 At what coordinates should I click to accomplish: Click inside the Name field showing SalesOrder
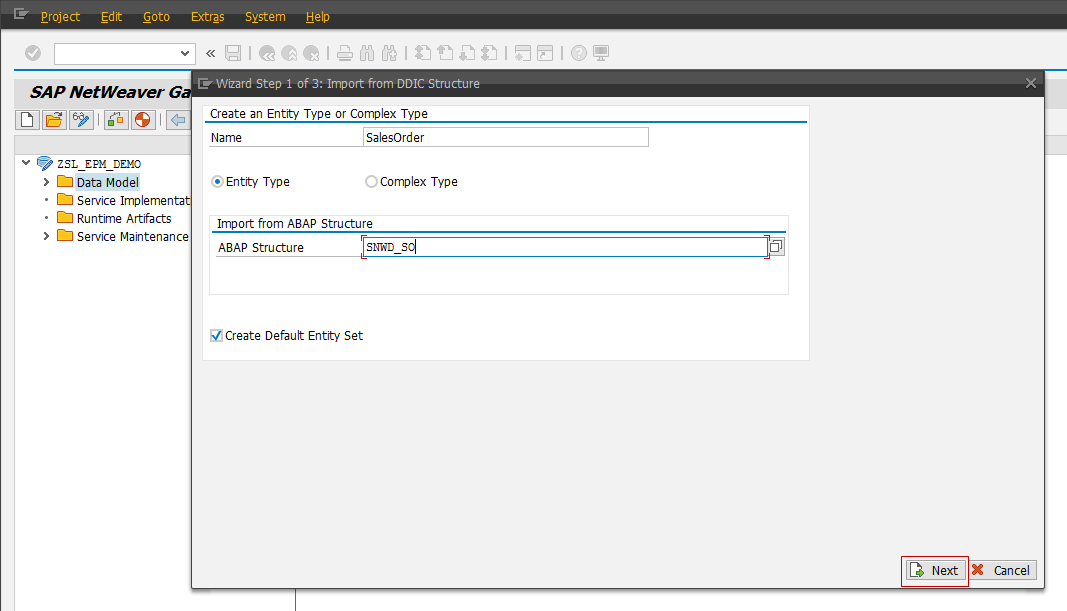click(x=505, y=136)
